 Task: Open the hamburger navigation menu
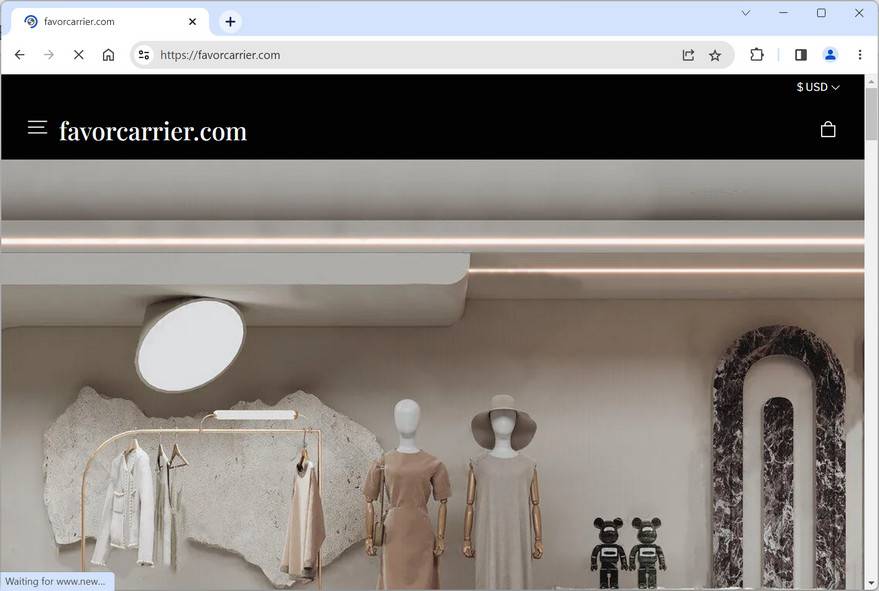coord(38,127)
